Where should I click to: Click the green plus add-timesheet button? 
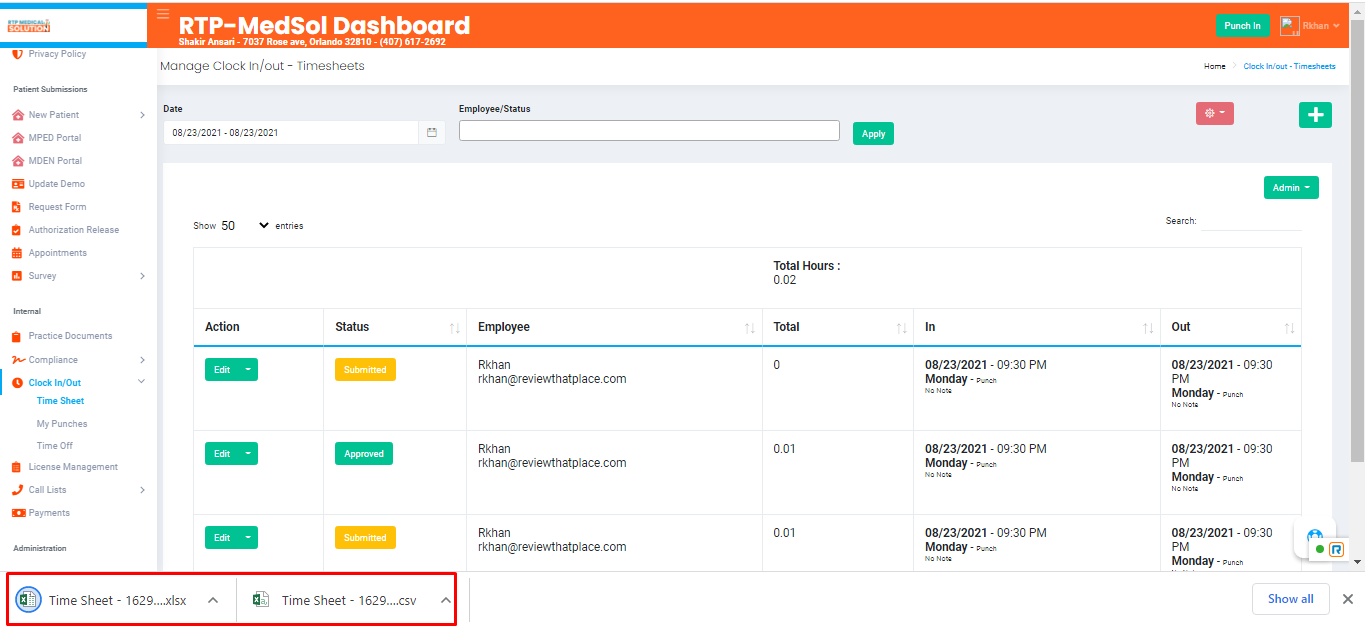click(1315, 115)
